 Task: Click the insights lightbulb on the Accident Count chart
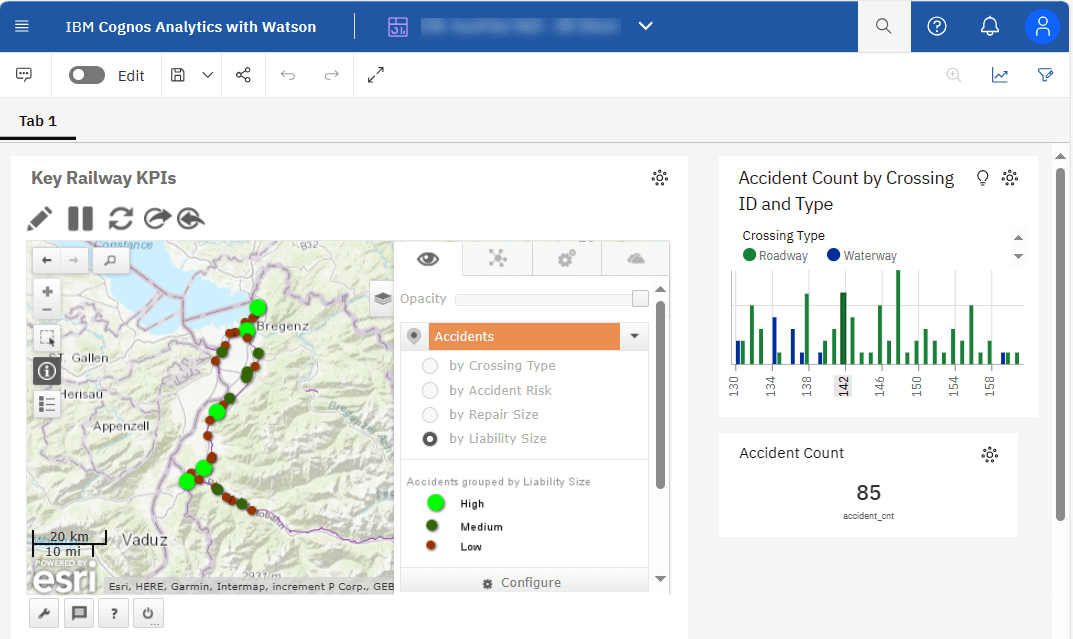click(982, 177)
